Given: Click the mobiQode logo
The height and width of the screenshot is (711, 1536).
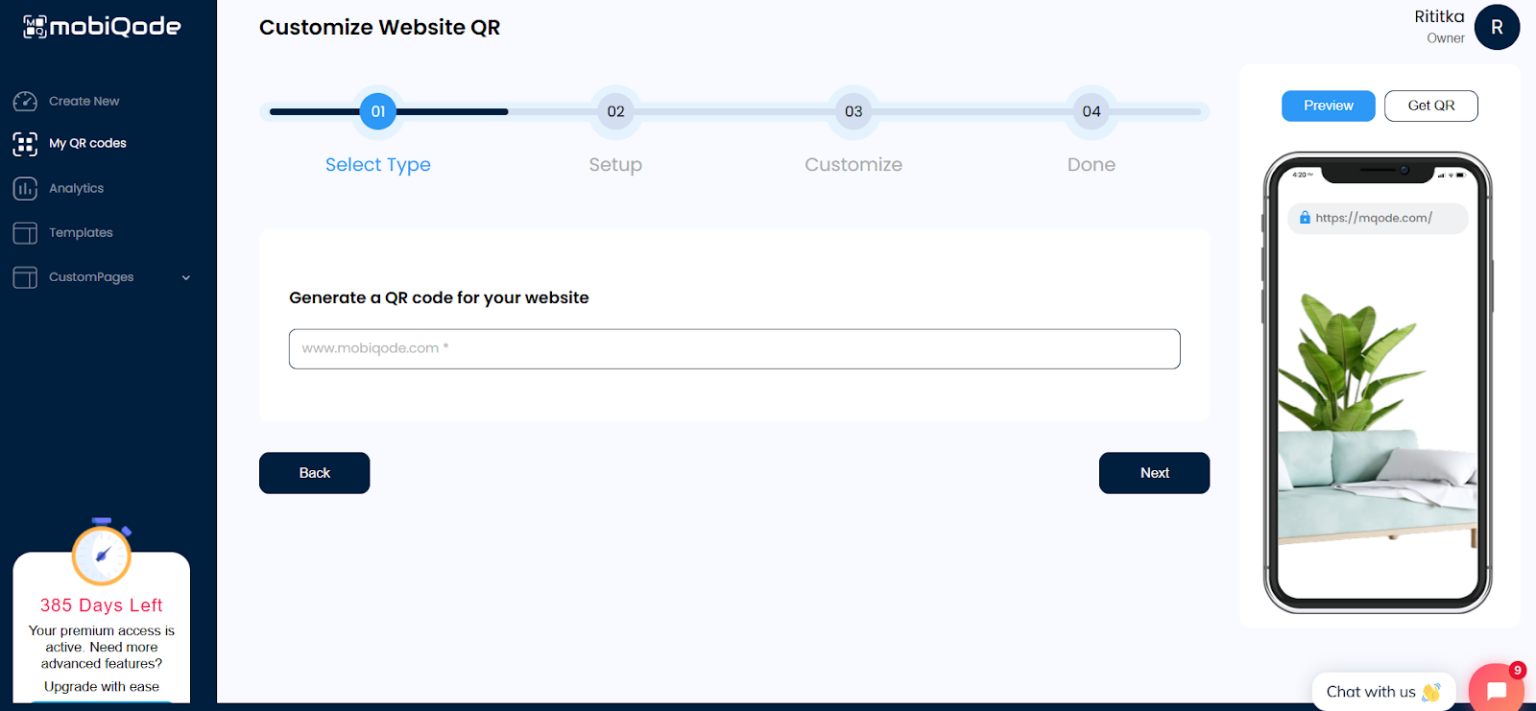Looking at the screenshot, I should pyautogui.click(x=100, y=26).
